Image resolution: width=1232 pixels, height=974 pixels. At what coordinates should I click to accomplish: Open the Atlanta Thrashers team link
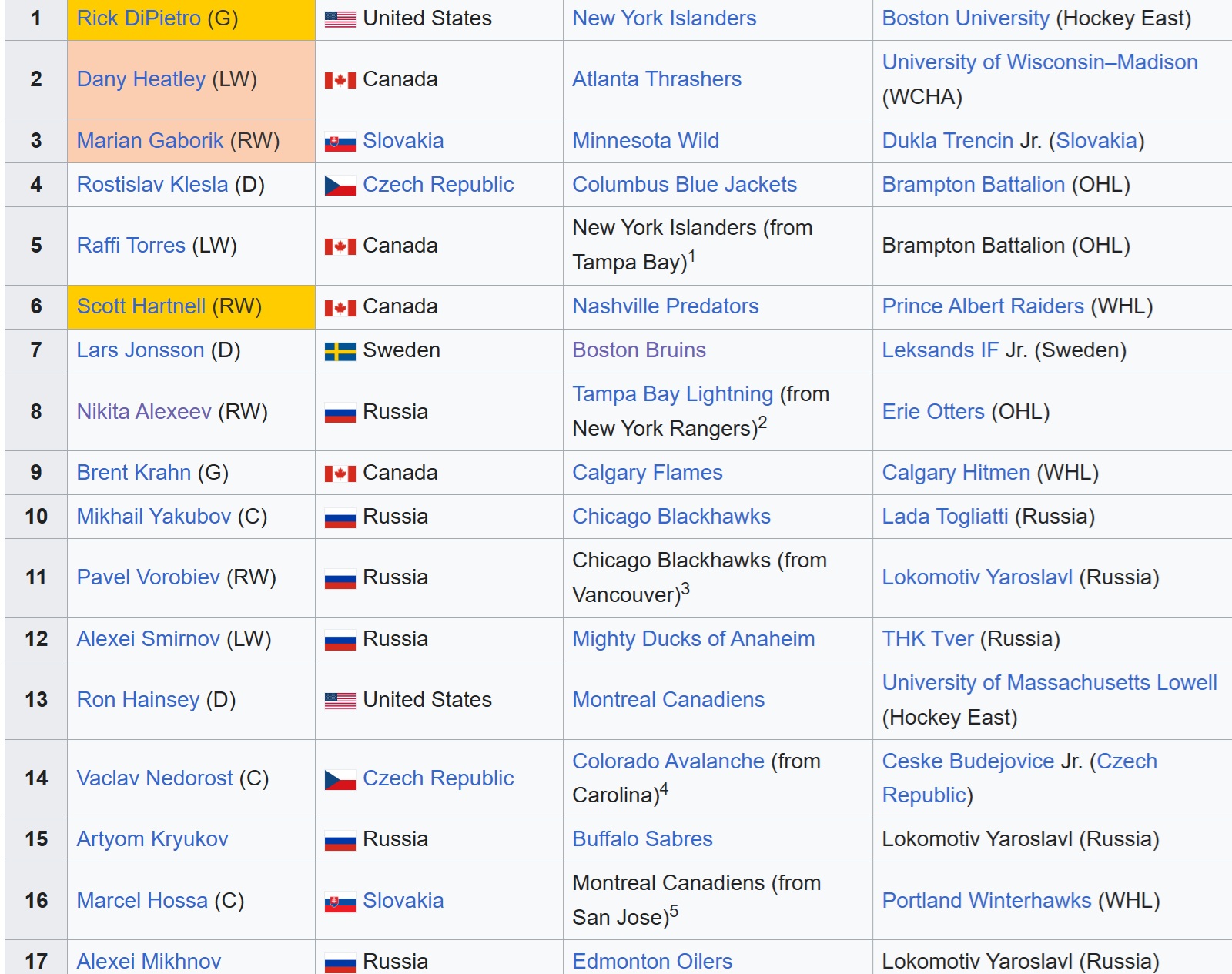(657, 79)
